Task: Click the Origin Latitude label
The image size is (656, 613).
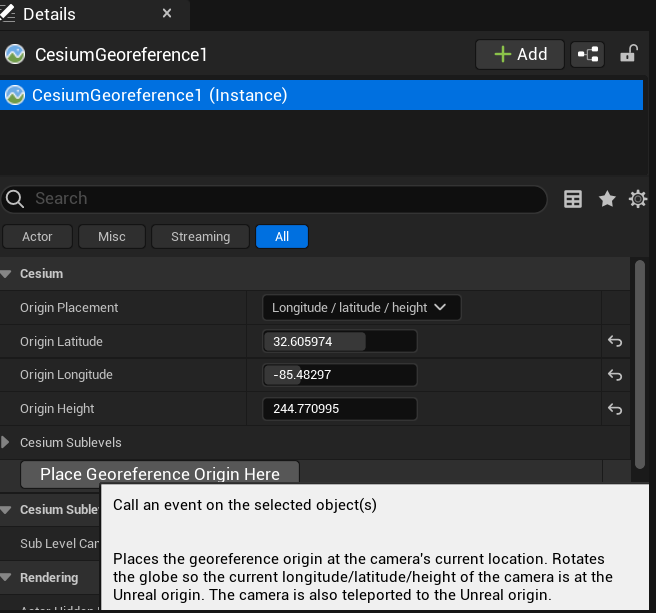Action: coord(61,341)
